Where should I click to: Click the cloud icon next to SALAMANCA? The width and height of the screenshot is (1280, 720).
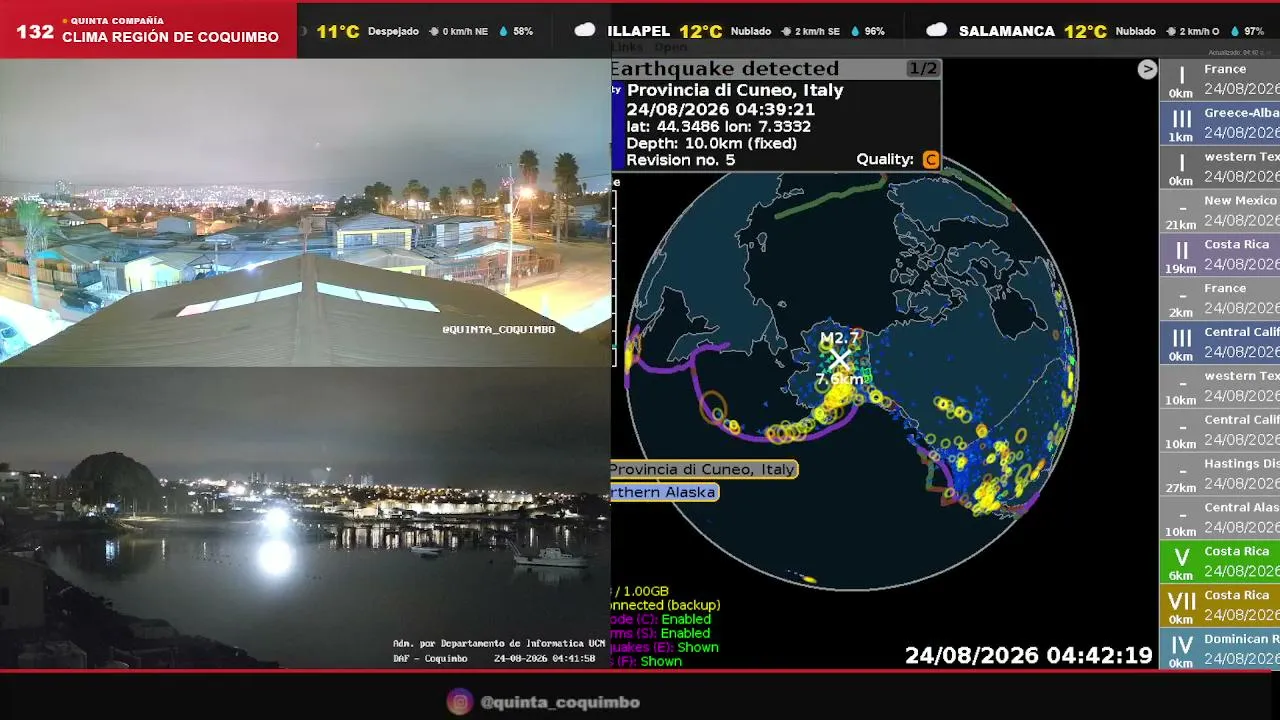click(937, 30)
